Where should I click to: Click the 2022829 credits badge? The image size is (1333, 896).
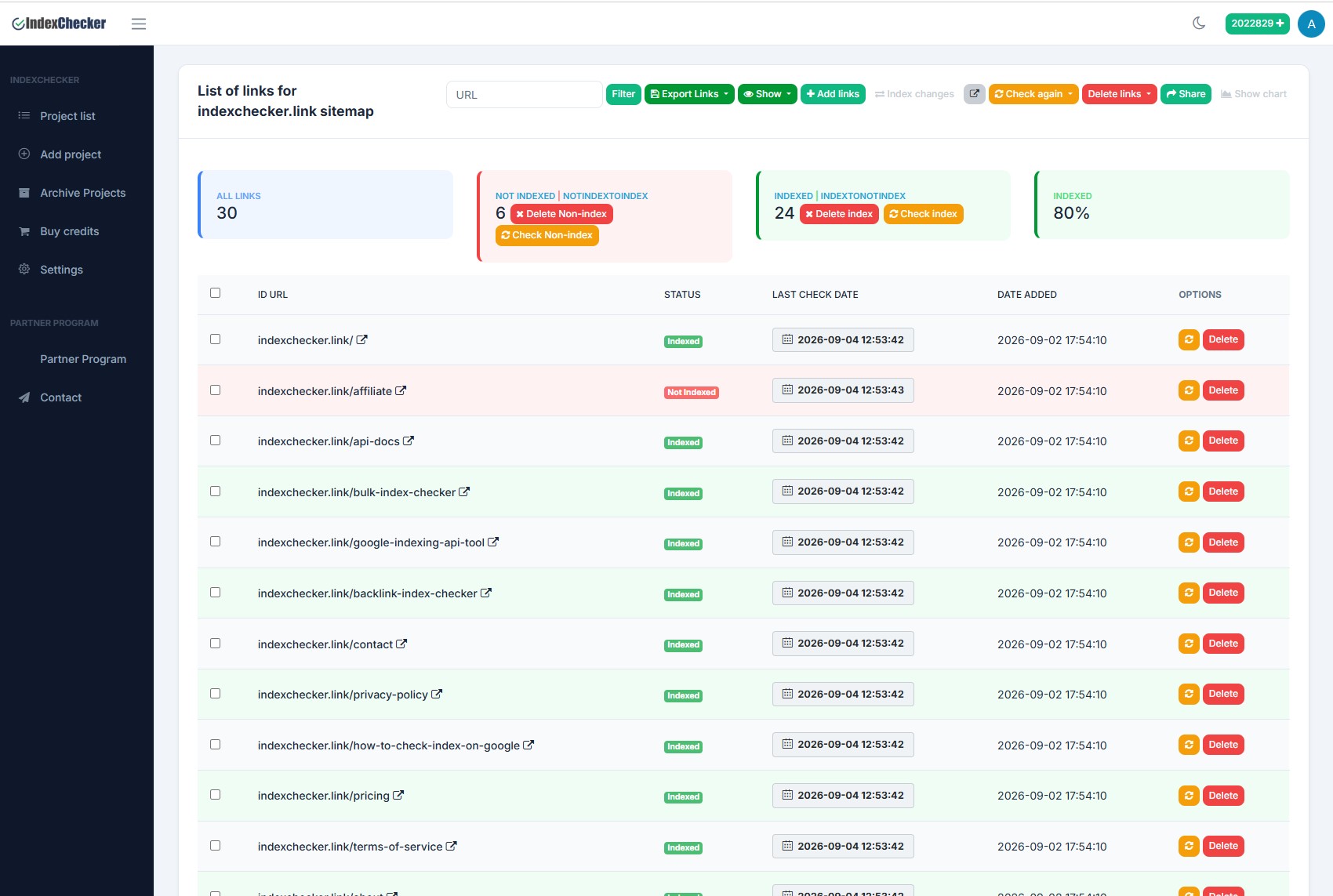tap(1257, 24)
